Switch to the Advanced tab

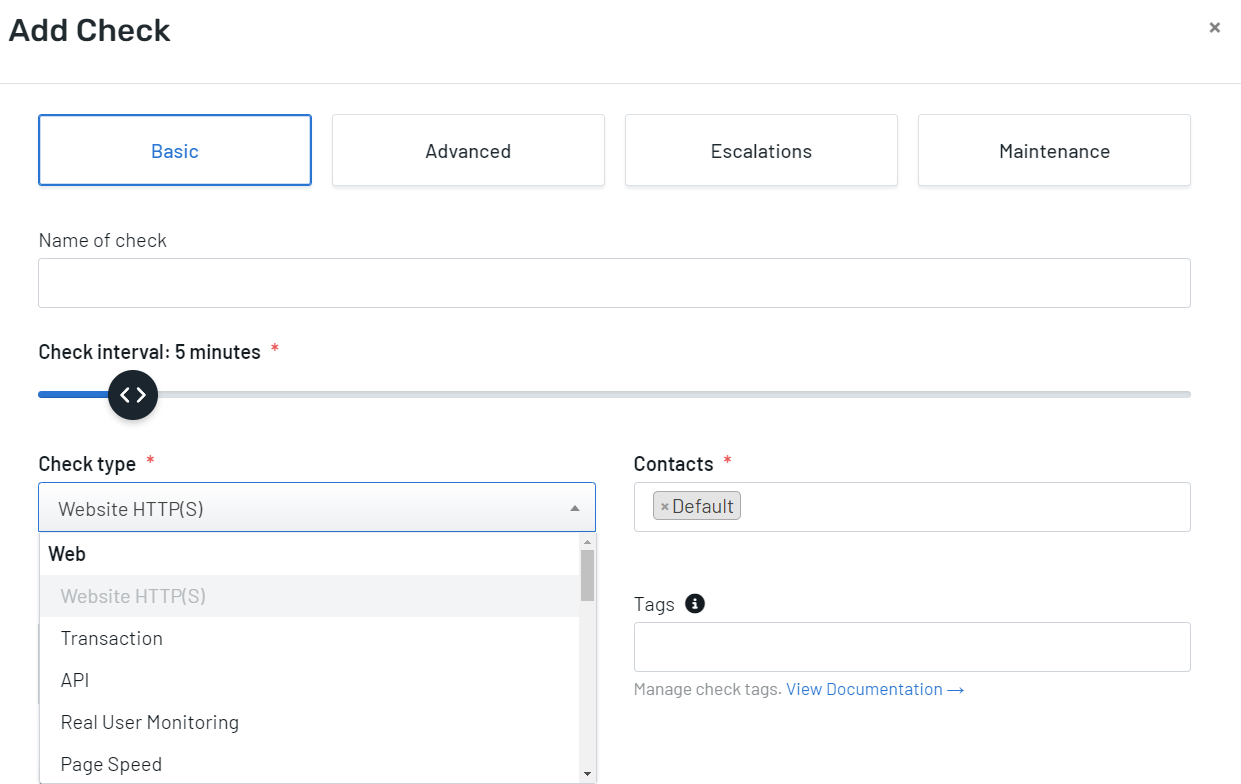pyautogui.click(x=468, y=150)
